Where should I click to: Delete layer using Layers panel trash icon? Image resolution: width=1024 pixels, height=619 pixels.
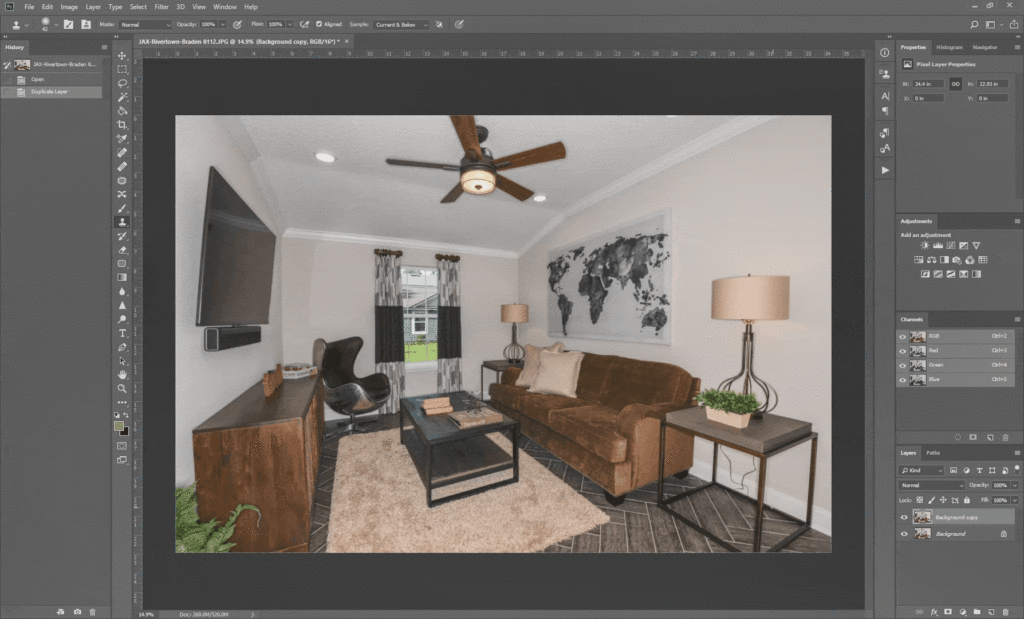click(x=1006, y=610)
